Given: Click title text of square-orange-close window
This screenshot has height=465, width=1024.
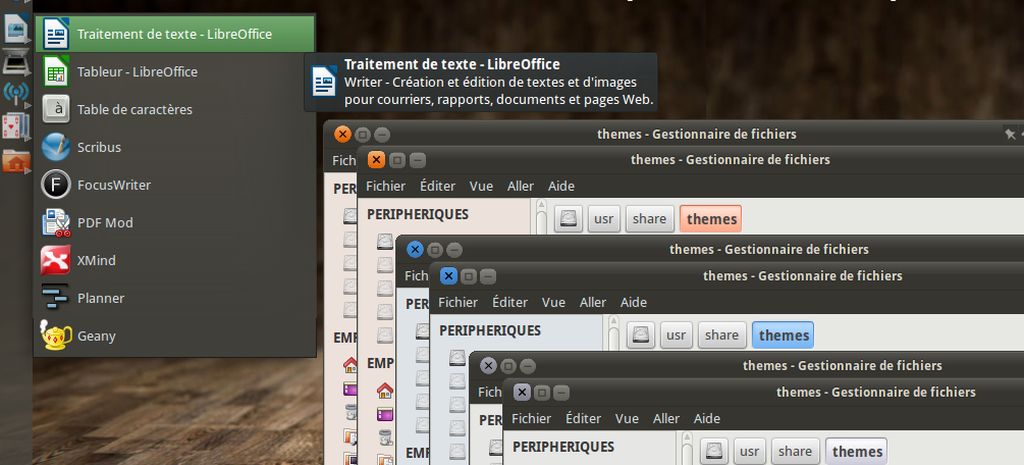Looking at the screenshot, I should pyautogui.click(x=730, y=159).
